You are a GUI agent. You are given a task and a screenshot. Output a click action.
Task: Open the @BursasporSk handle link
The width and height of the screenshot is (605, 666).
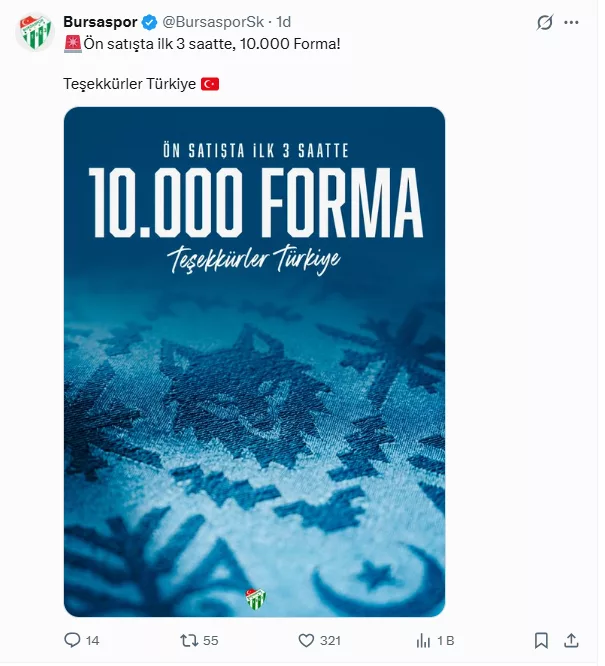[x=215, y=22]
